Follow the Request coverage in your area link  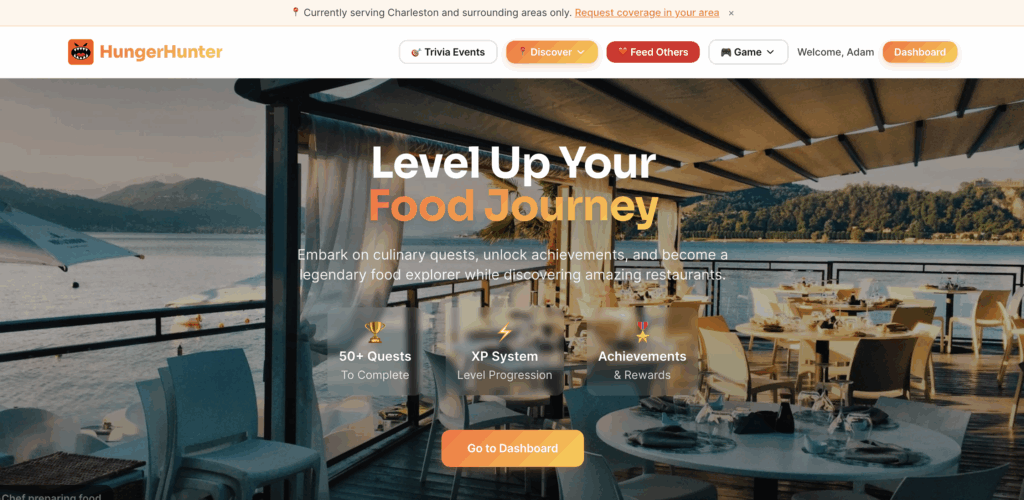click(647, 12)
